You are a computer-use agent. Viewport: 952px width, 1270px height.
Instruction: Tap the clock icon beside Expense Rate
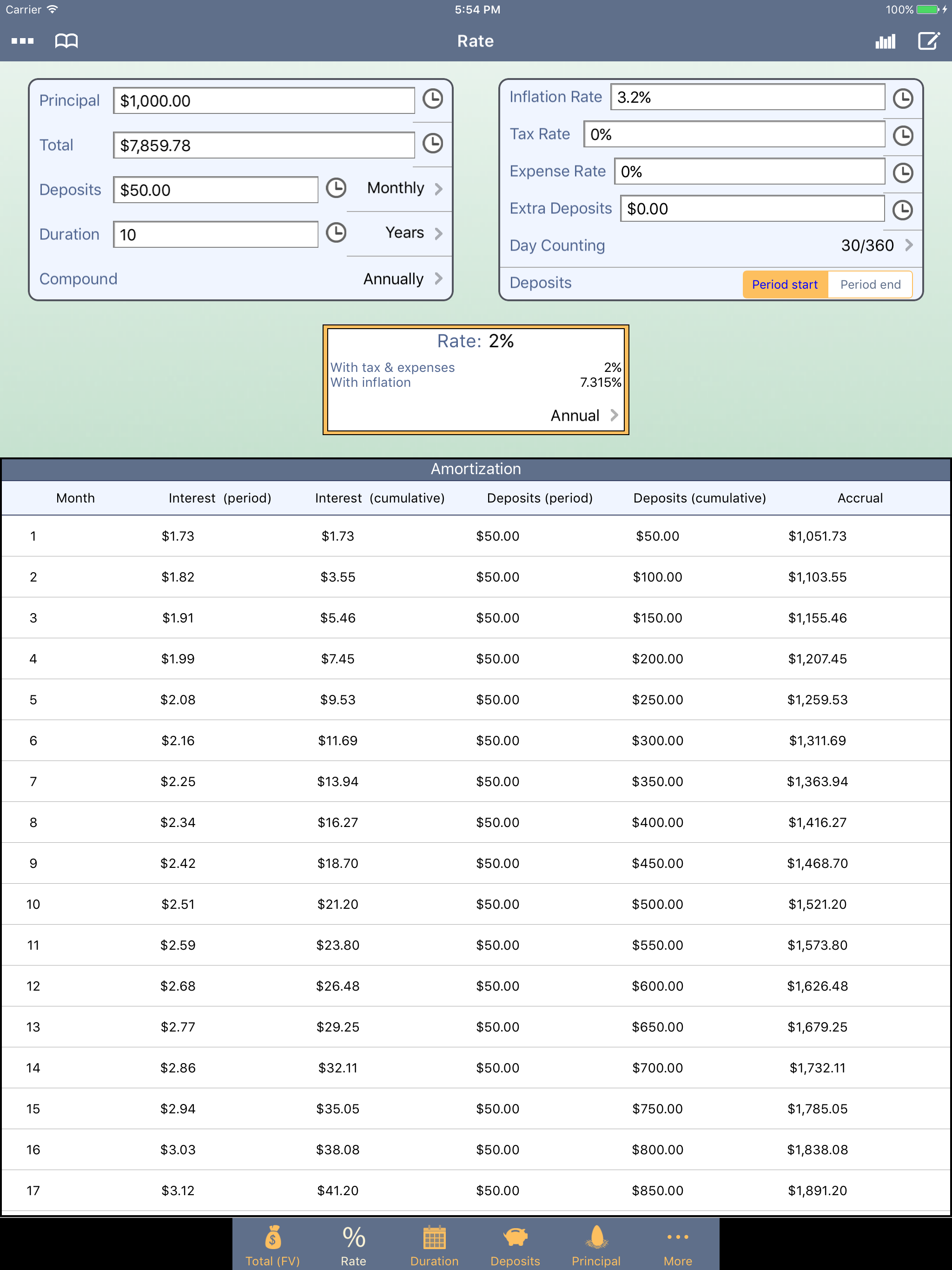[x=903, y=173]
